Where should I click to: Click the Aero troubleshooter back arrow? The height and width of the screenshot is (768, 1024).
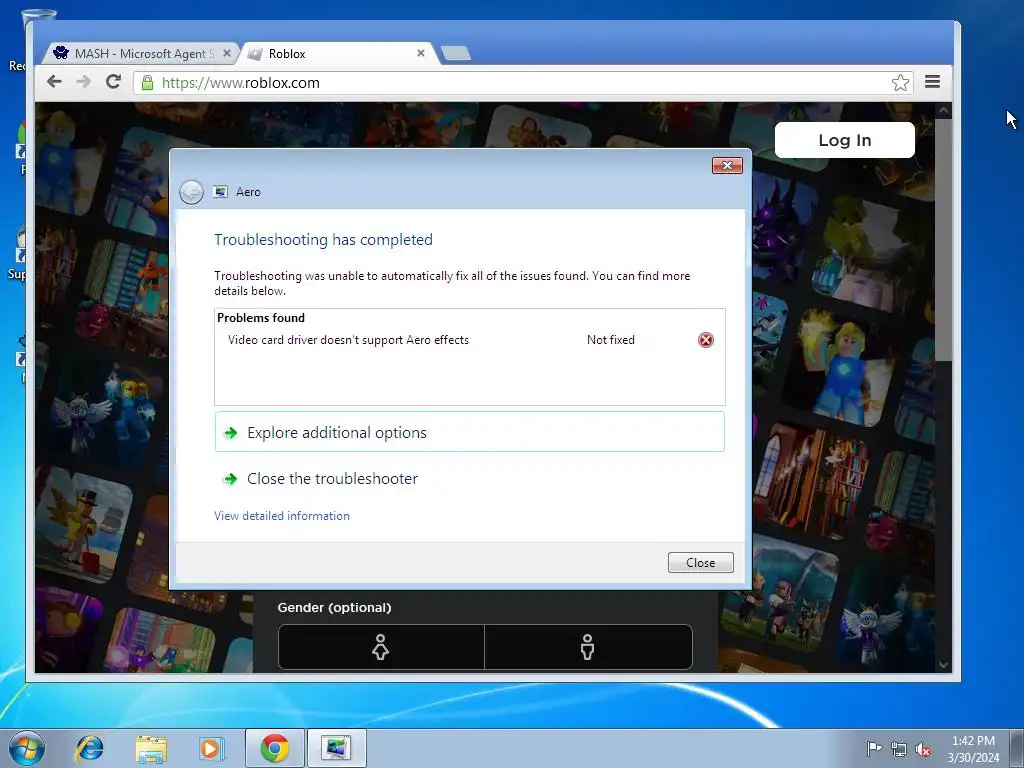(191, 192)
